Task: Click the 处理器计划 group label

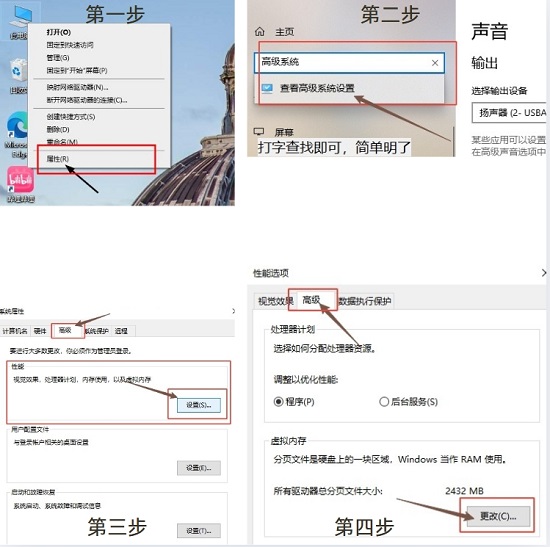Action: 293,329
